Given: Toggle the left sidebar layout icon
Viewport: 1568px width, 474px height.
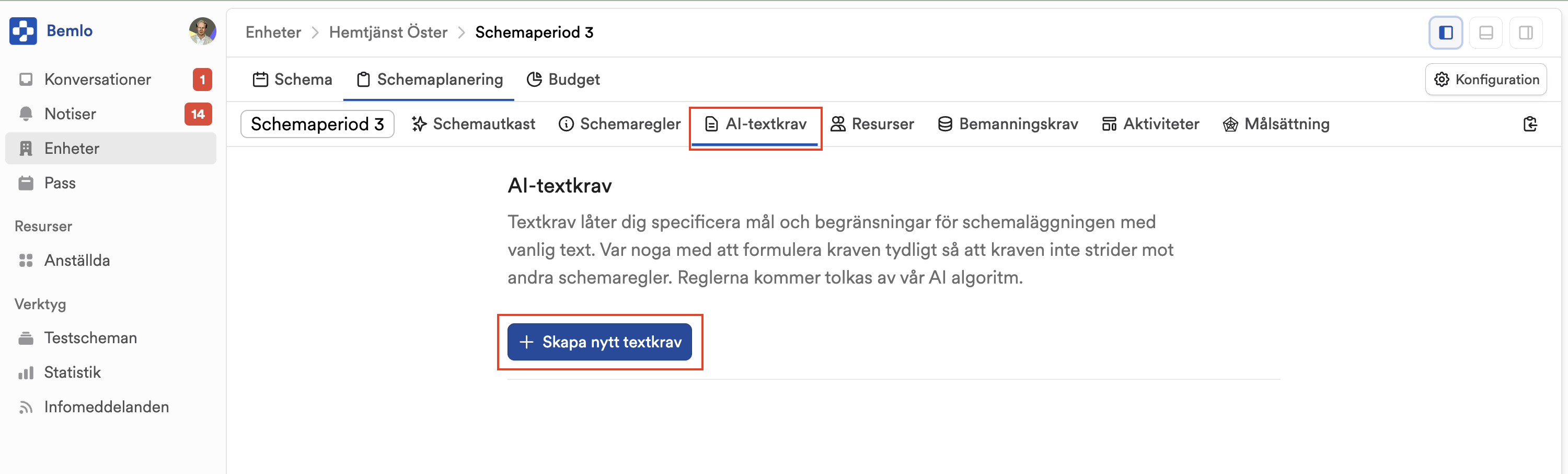Looking at the screenshot, I should 1446,33.
